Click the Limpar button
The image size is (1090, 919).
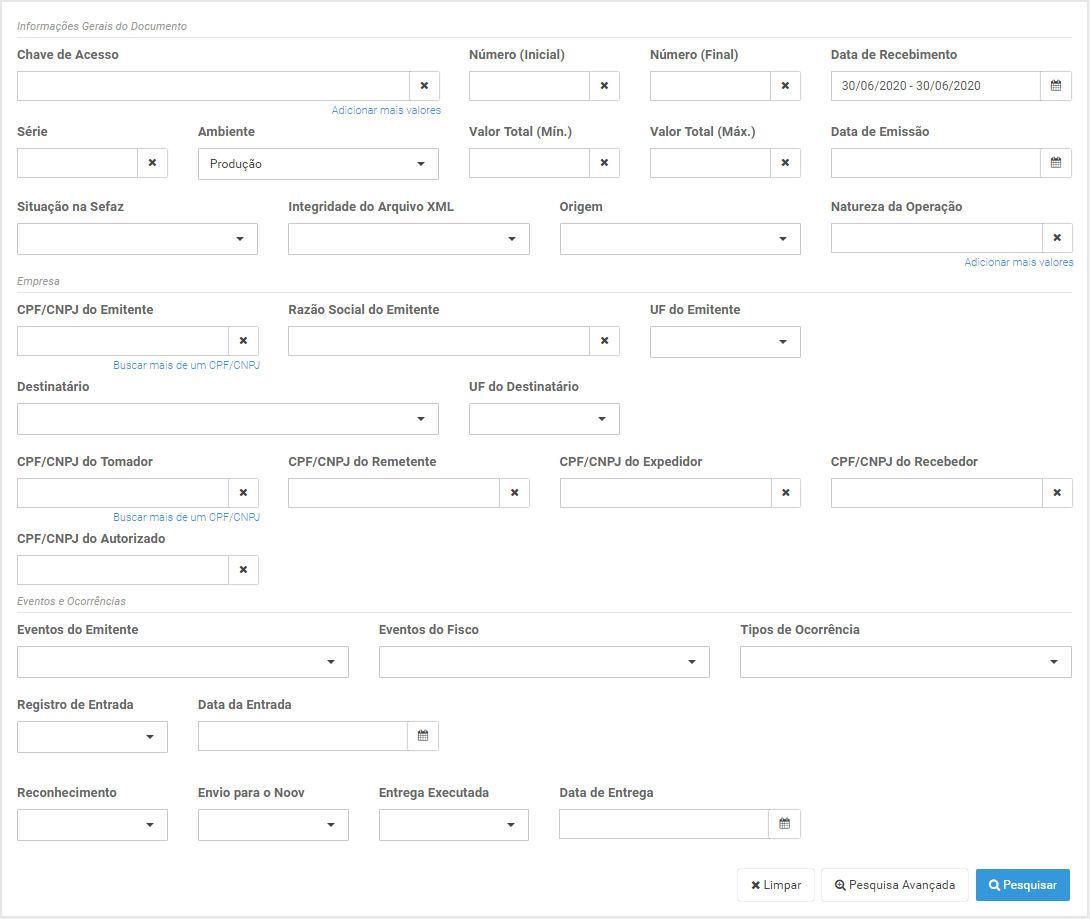(x=776, y=885)
